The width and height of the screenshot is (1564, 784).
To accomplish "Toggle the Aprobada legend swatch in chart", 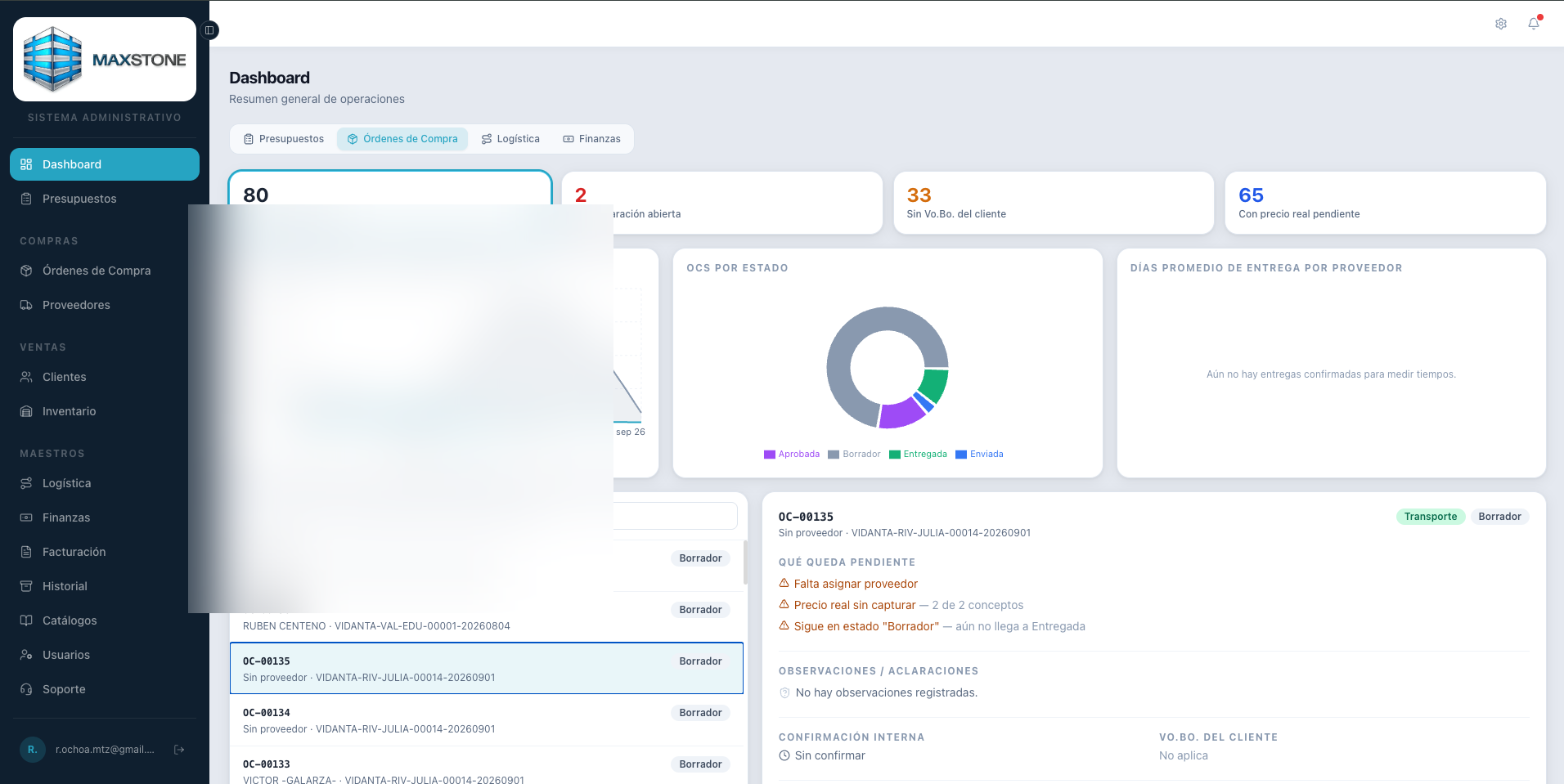I will point(769,455).
